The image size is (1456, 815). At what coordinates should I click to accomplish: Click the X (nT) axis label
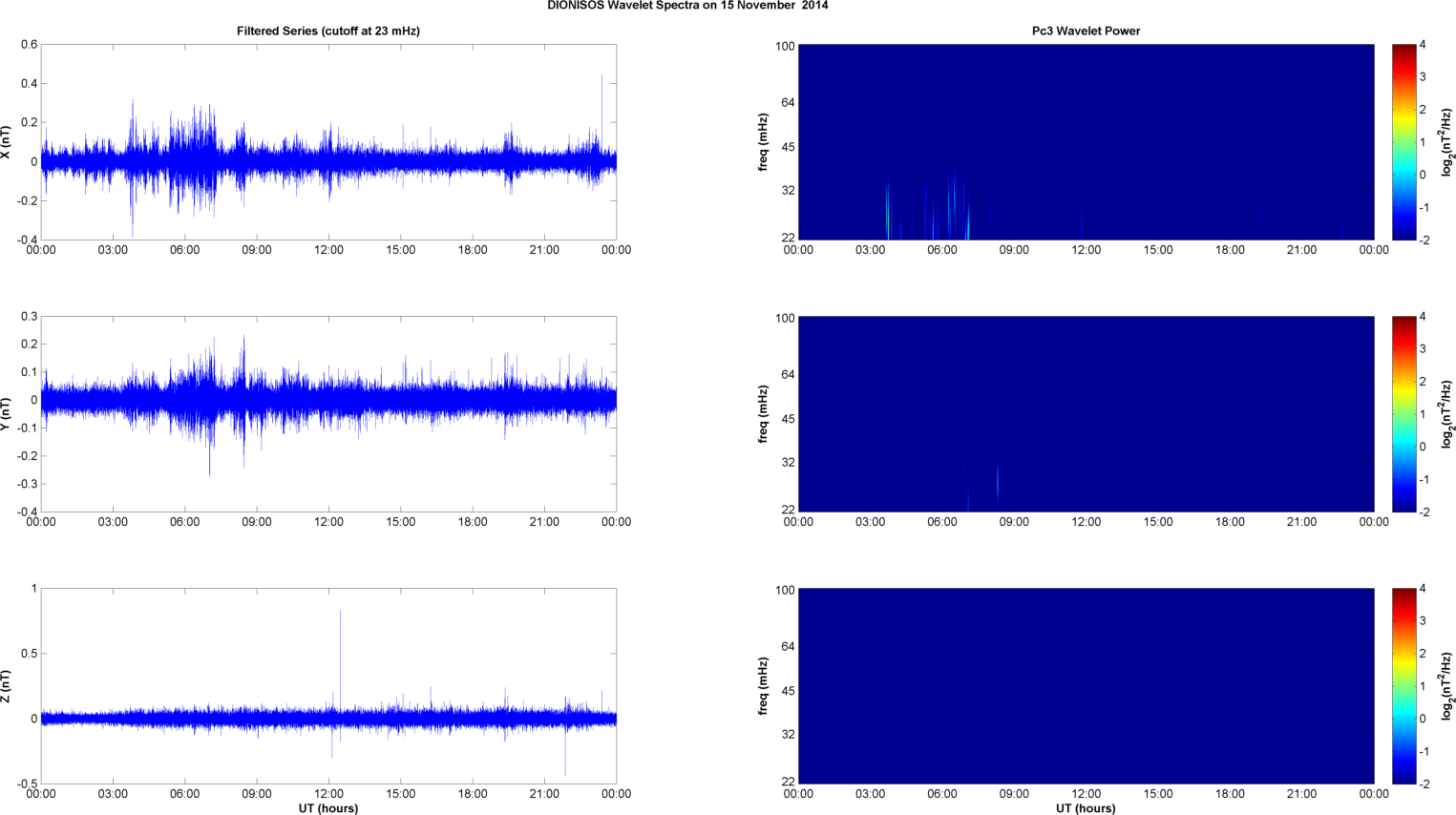pyautogui.click(x=7, y=142)
